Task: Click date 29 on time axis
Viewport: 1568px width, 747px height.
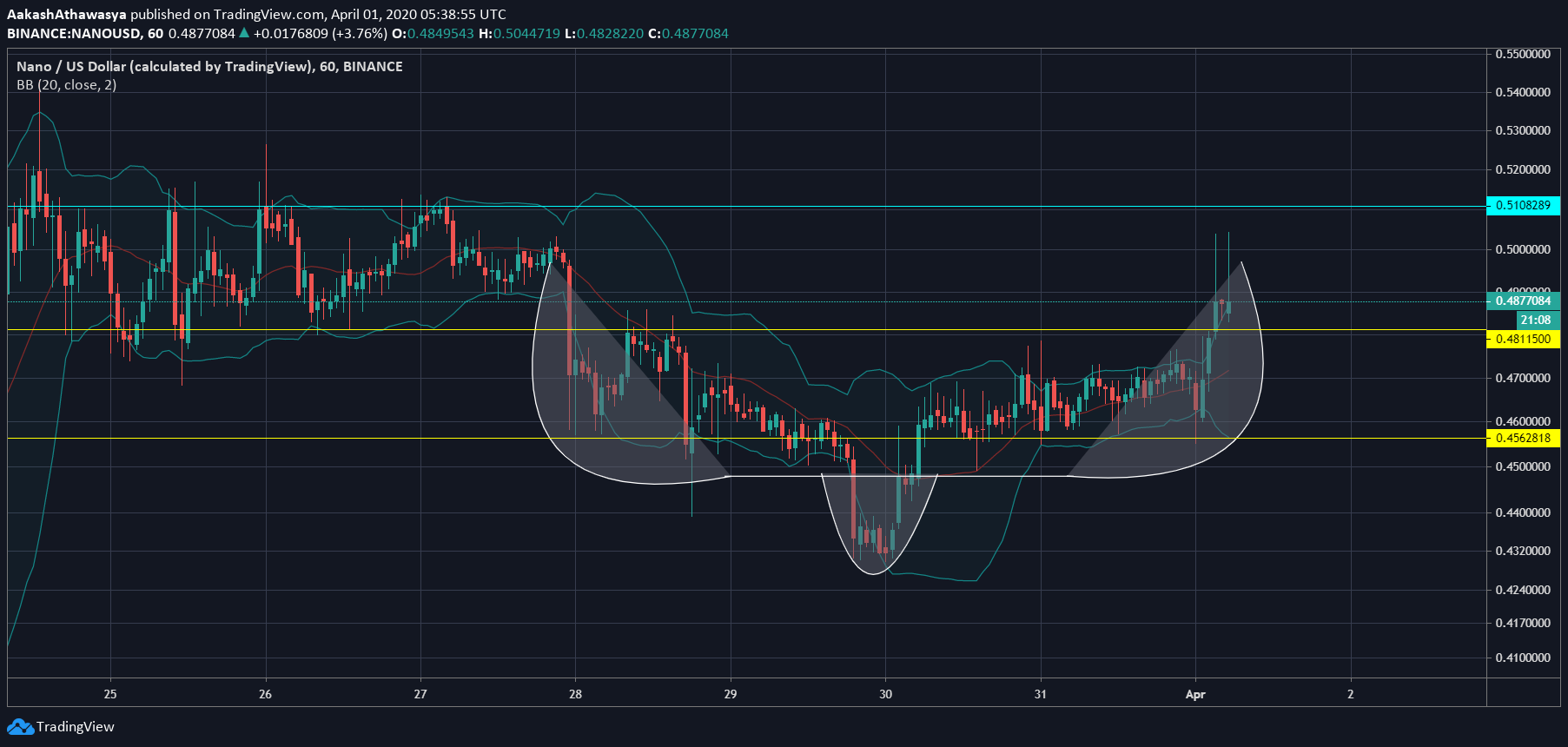Action: [731, 694]
